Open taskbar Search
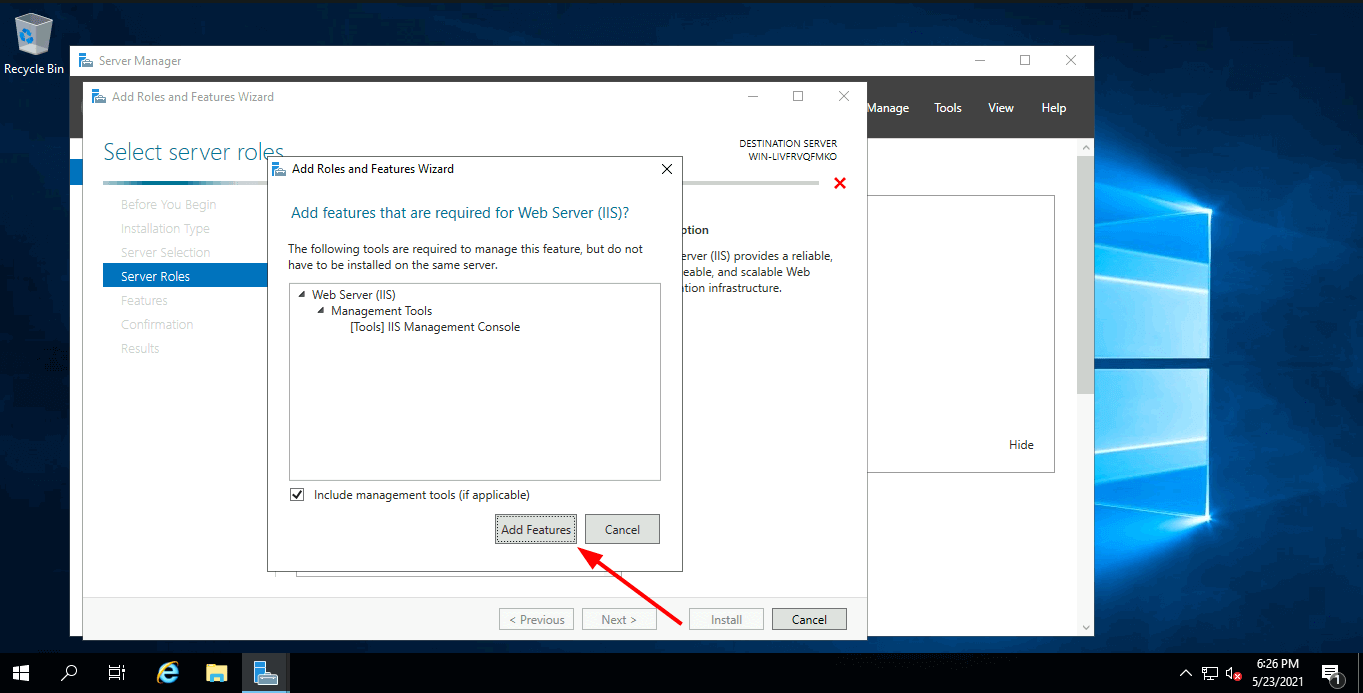The image size is (1363, 693). point(69,673)
